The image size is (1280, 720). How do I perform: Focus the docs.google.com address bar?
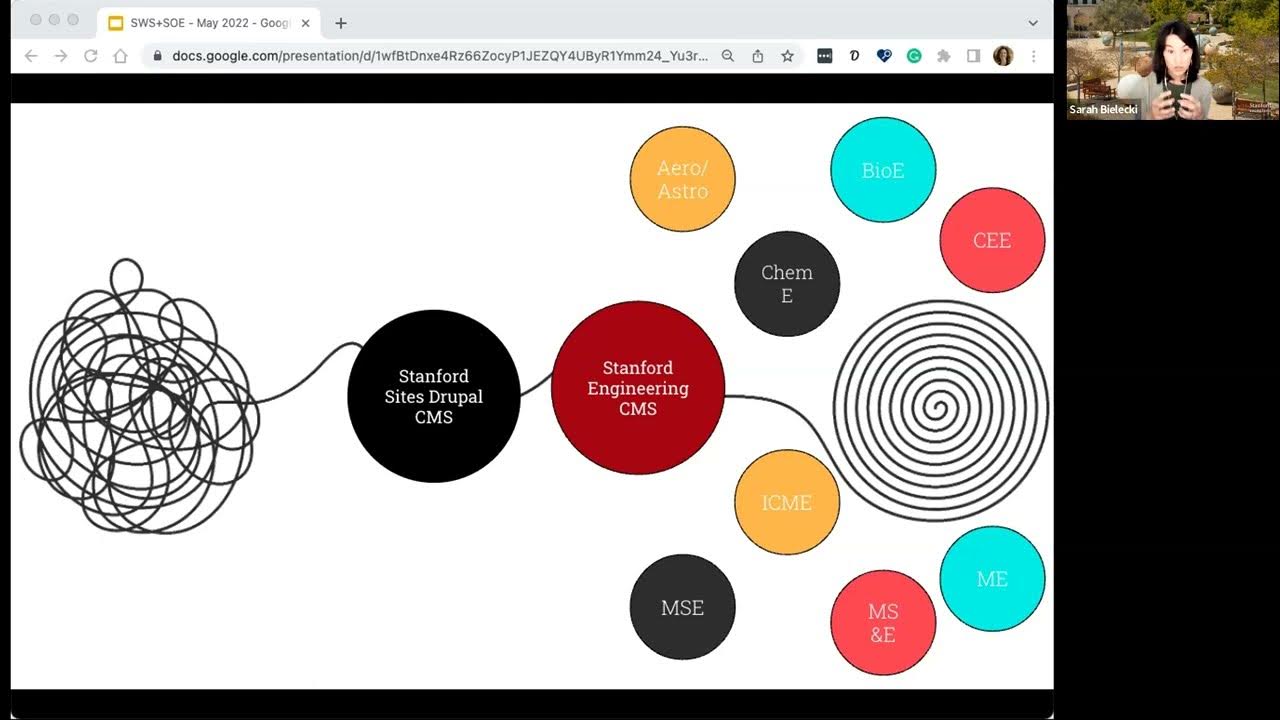click(x=440, y=56)
